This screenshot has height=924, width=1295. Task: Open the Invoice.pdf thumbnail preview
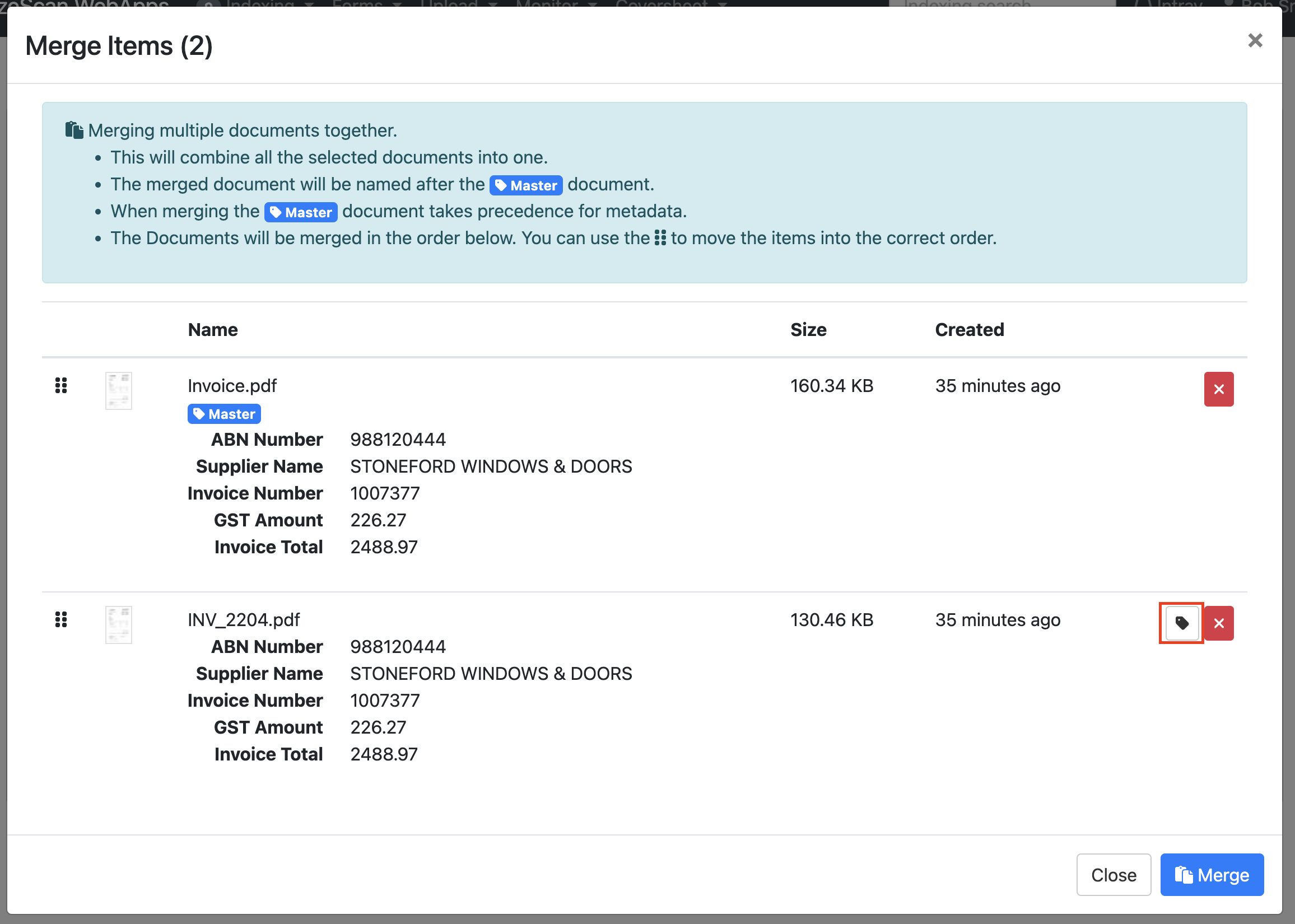[118, 391]
